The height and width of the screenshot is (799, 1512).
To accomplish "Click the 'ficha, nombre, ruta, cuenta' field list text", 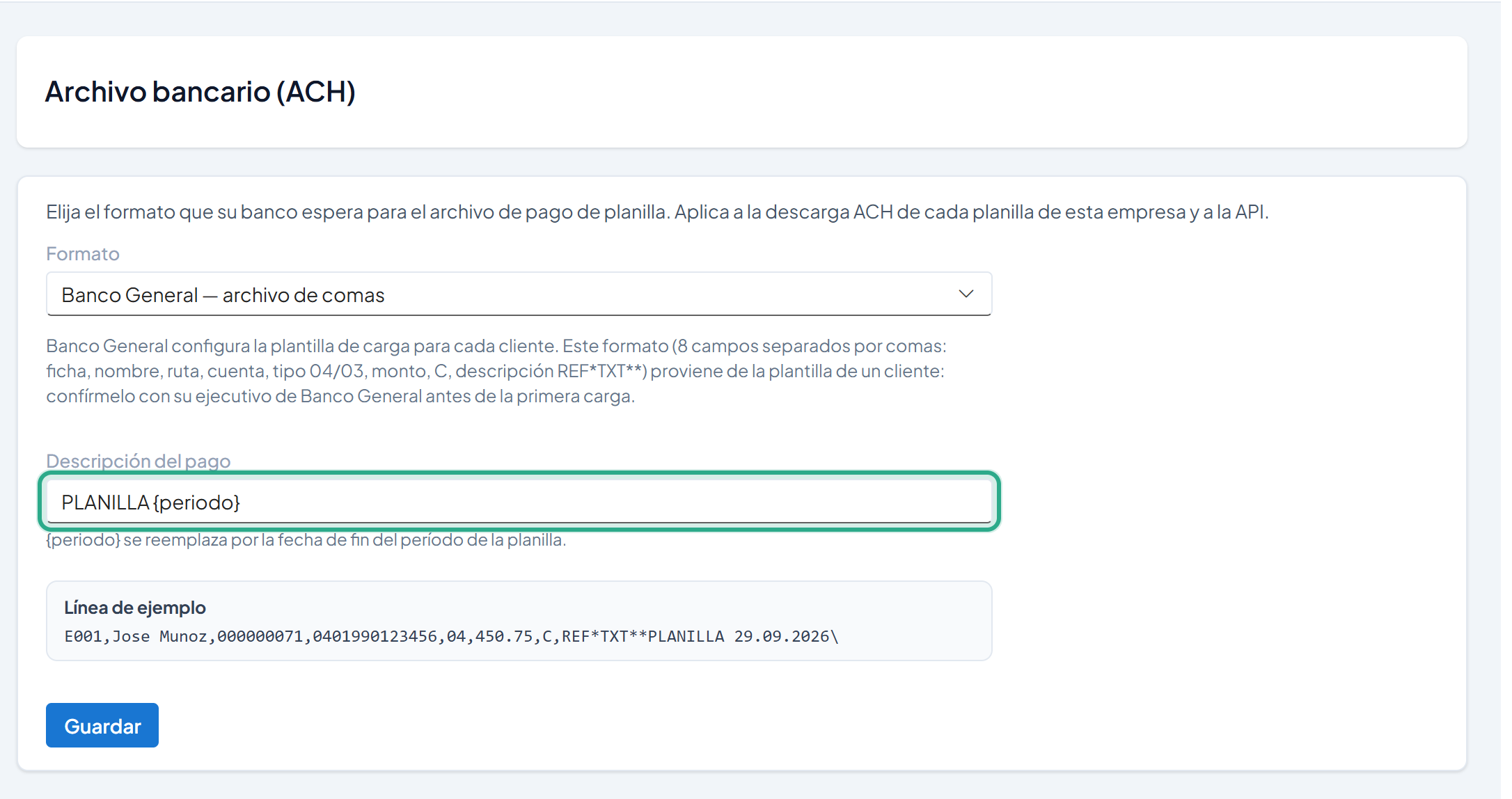I will (x=157, y=371).
